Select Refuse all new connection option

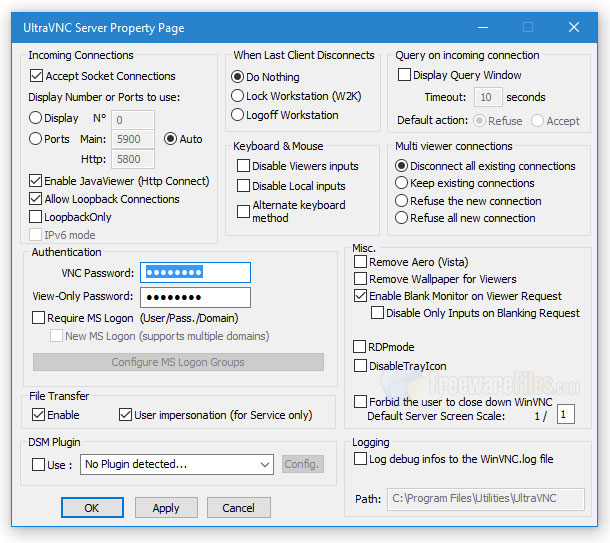click(x=402, y=218)
